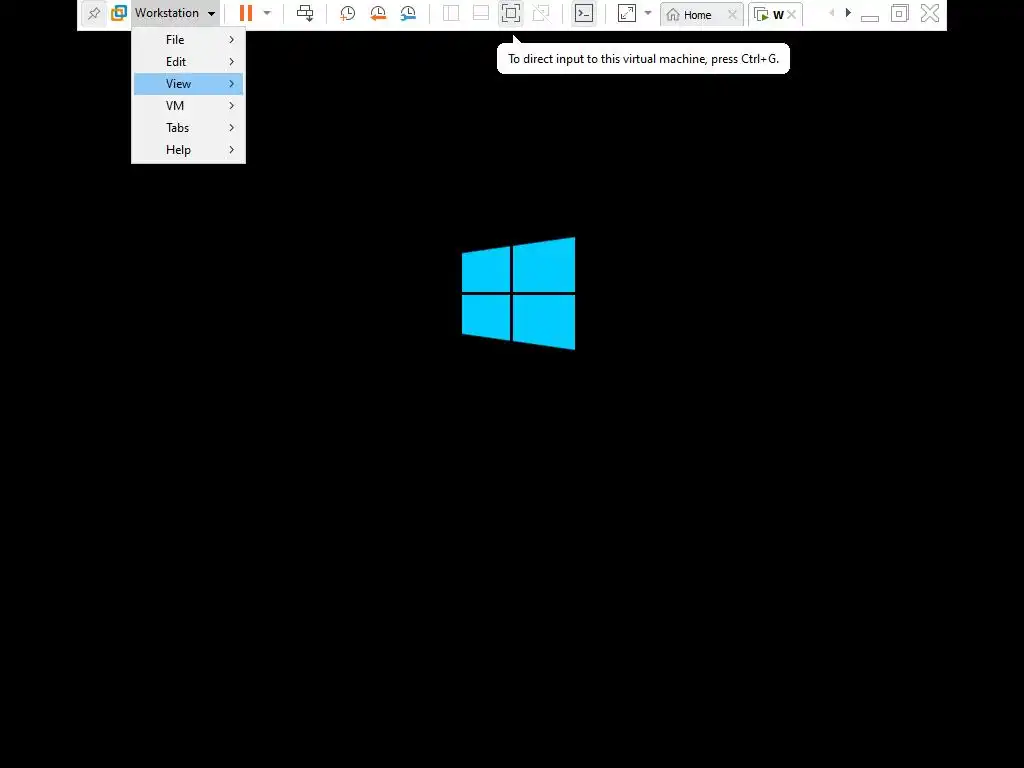
Task: Show or hide the thumbnail bar
Action: click(x=481, y=13)
